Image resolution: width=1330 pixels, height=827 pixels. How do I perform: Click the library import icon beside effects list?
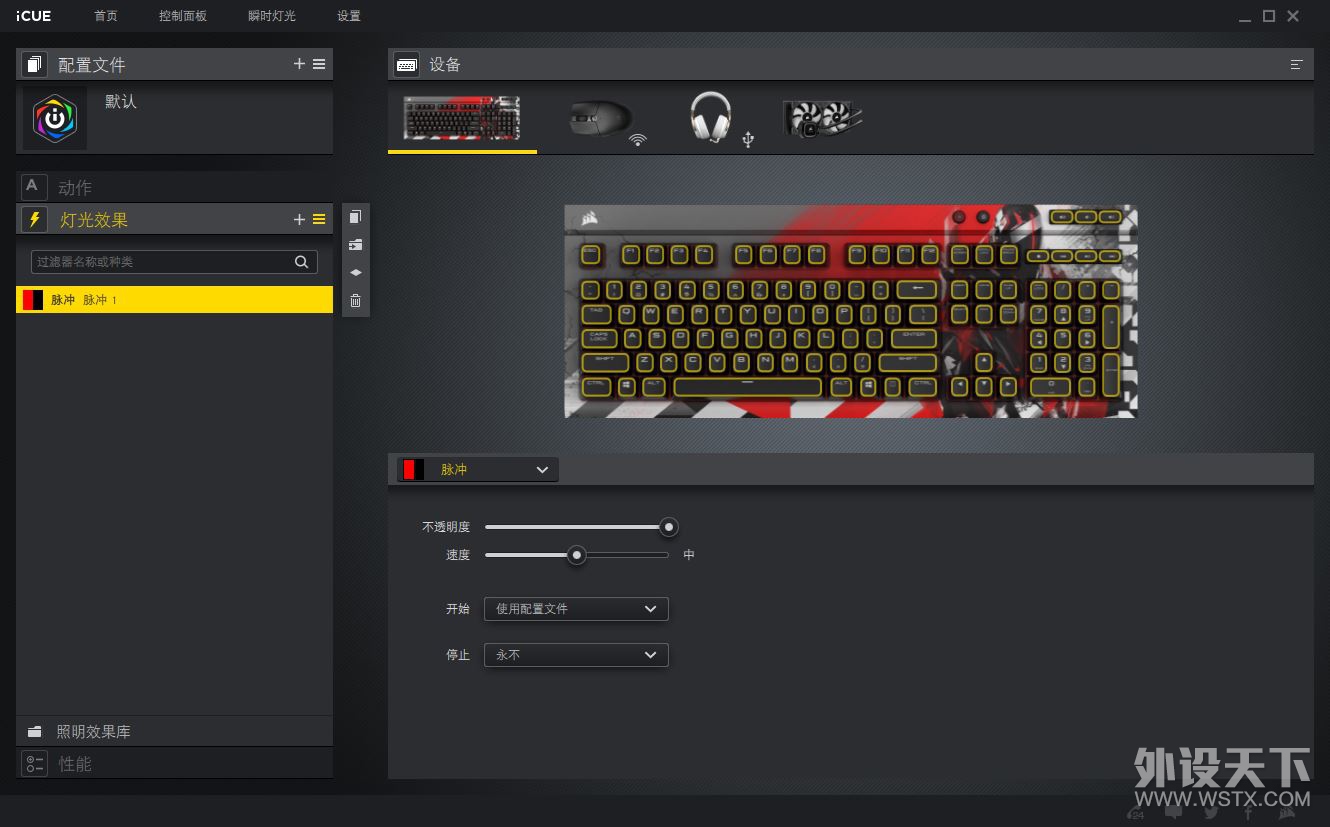pos(355,245)
